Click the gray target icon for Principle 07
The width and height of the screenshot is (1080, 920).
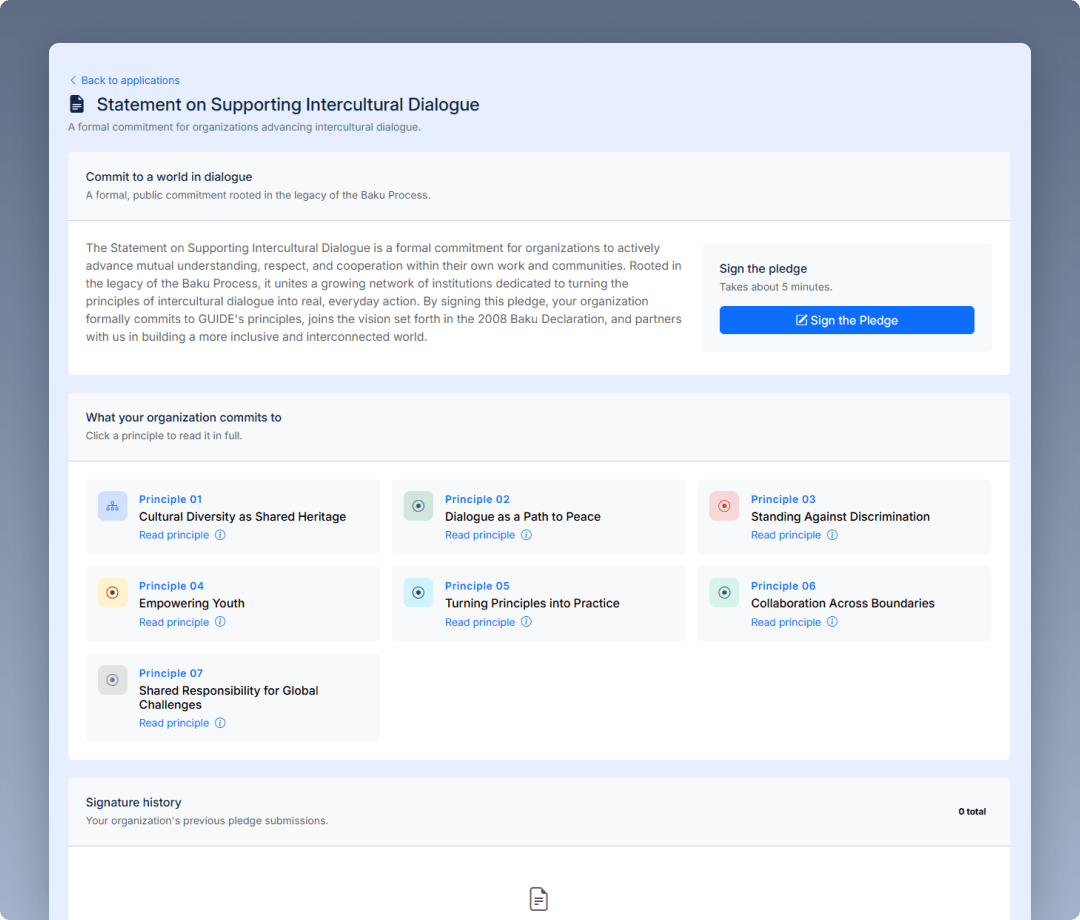pos(112,680)
